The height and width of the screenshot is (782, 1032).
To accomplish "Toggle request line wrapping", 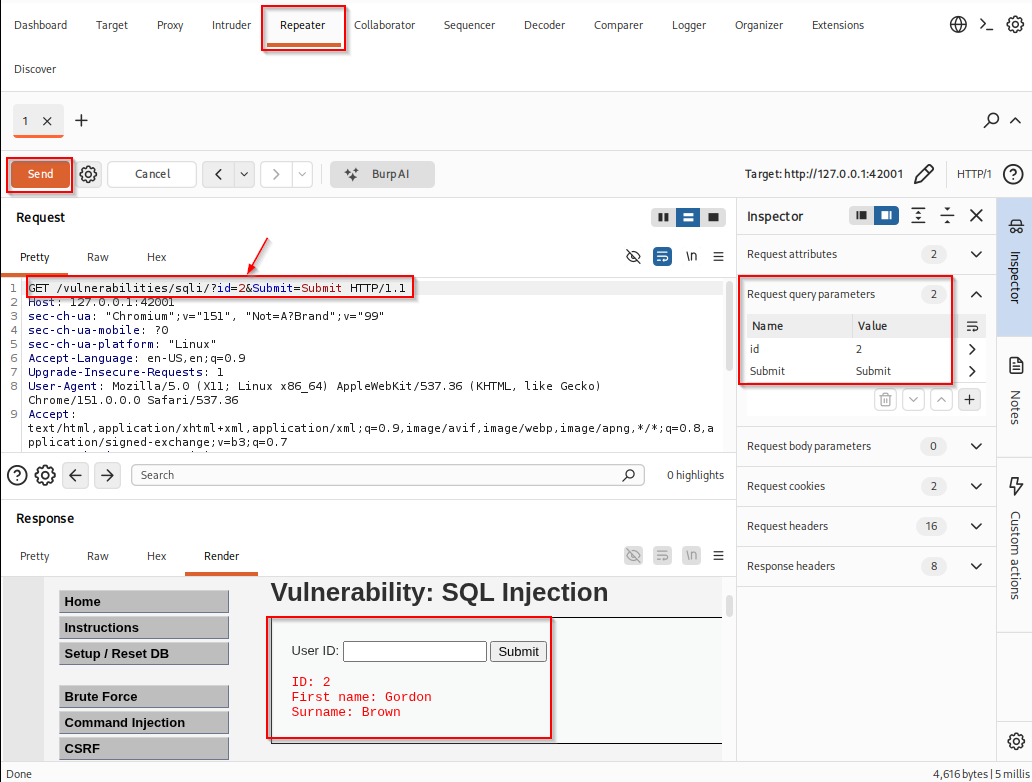I will point(662,257).
